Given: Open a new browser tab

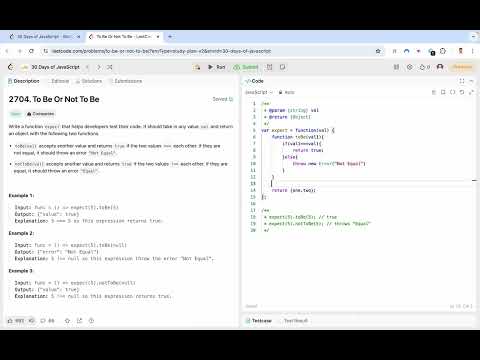Looking at the screenshot, I should [170, 36].
